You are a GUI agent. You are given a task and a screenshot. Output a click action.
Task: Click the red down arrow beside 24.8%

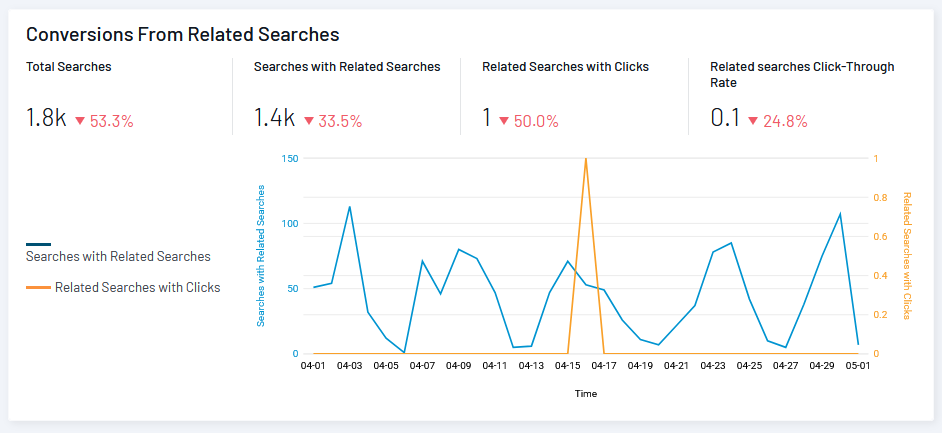753,121
